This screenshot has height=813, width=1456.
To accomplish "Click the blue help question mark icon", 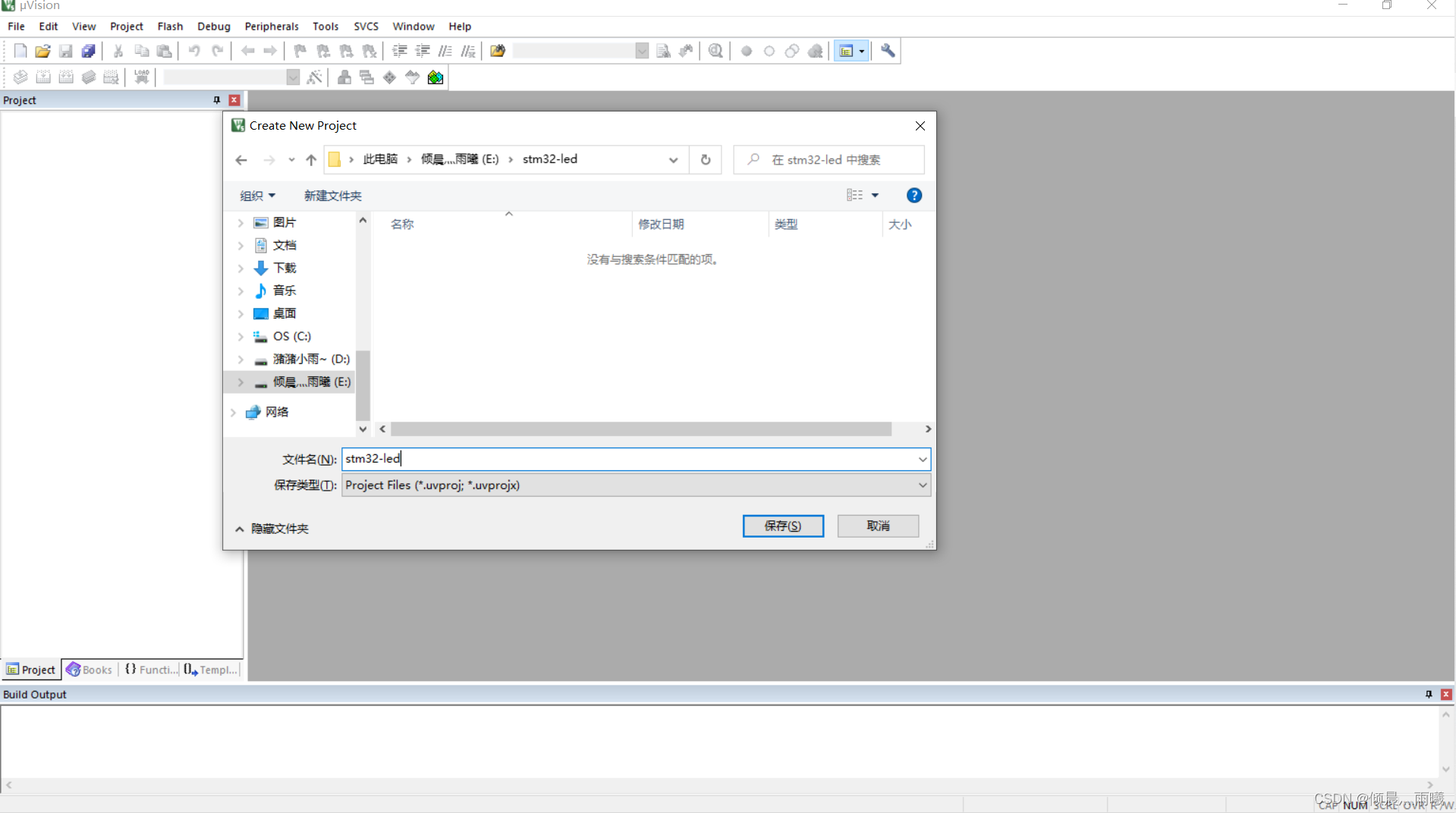I will [x=914, y=195].
